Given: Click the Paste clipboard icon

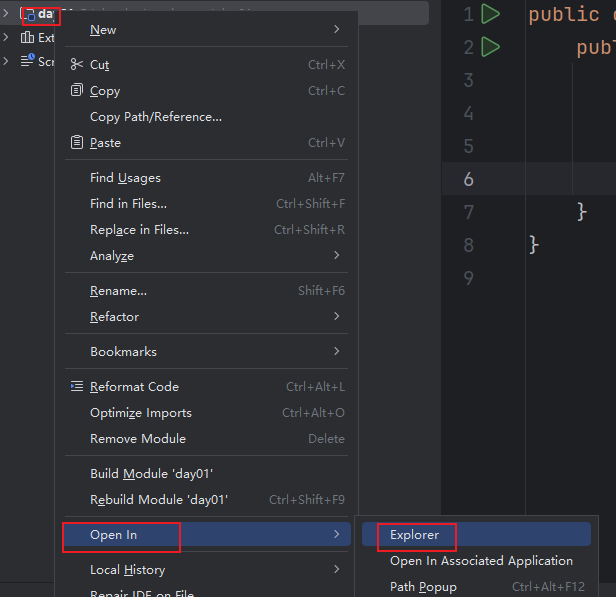Looking at the screenshot, I should coord(77,142).
